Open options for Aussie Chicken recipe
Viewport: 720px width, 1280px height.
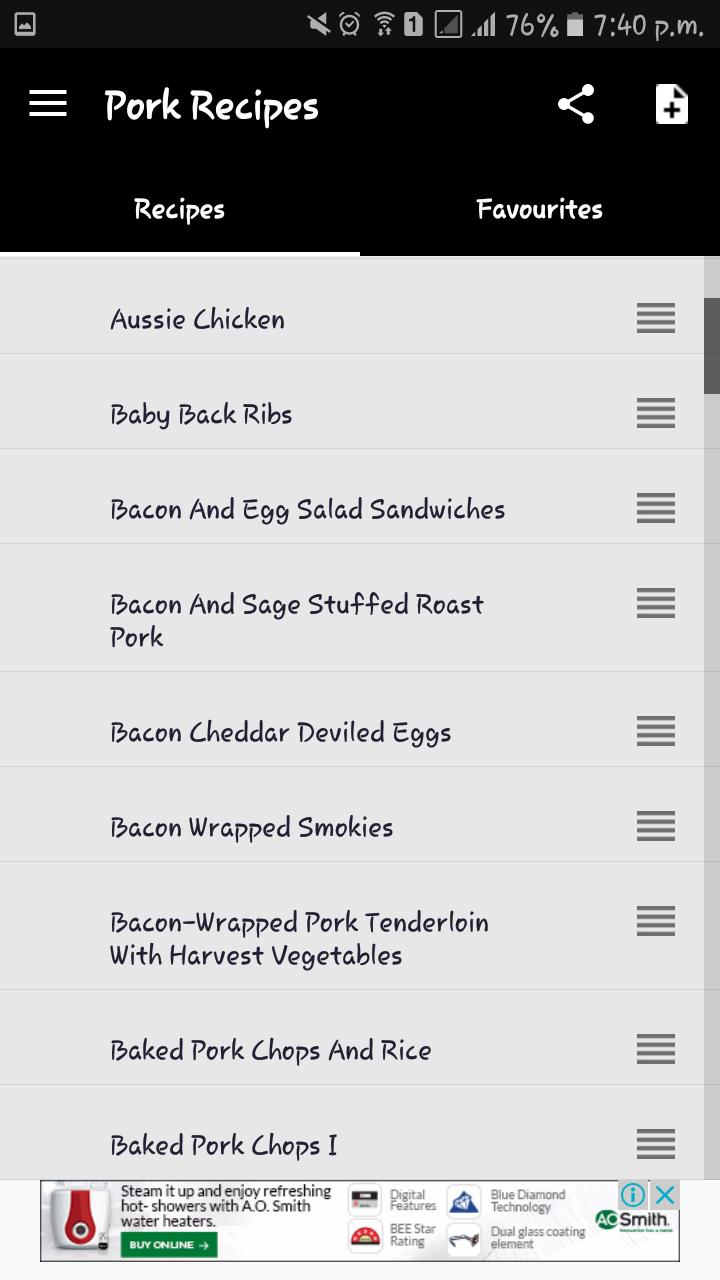click(x=655, y=318)
